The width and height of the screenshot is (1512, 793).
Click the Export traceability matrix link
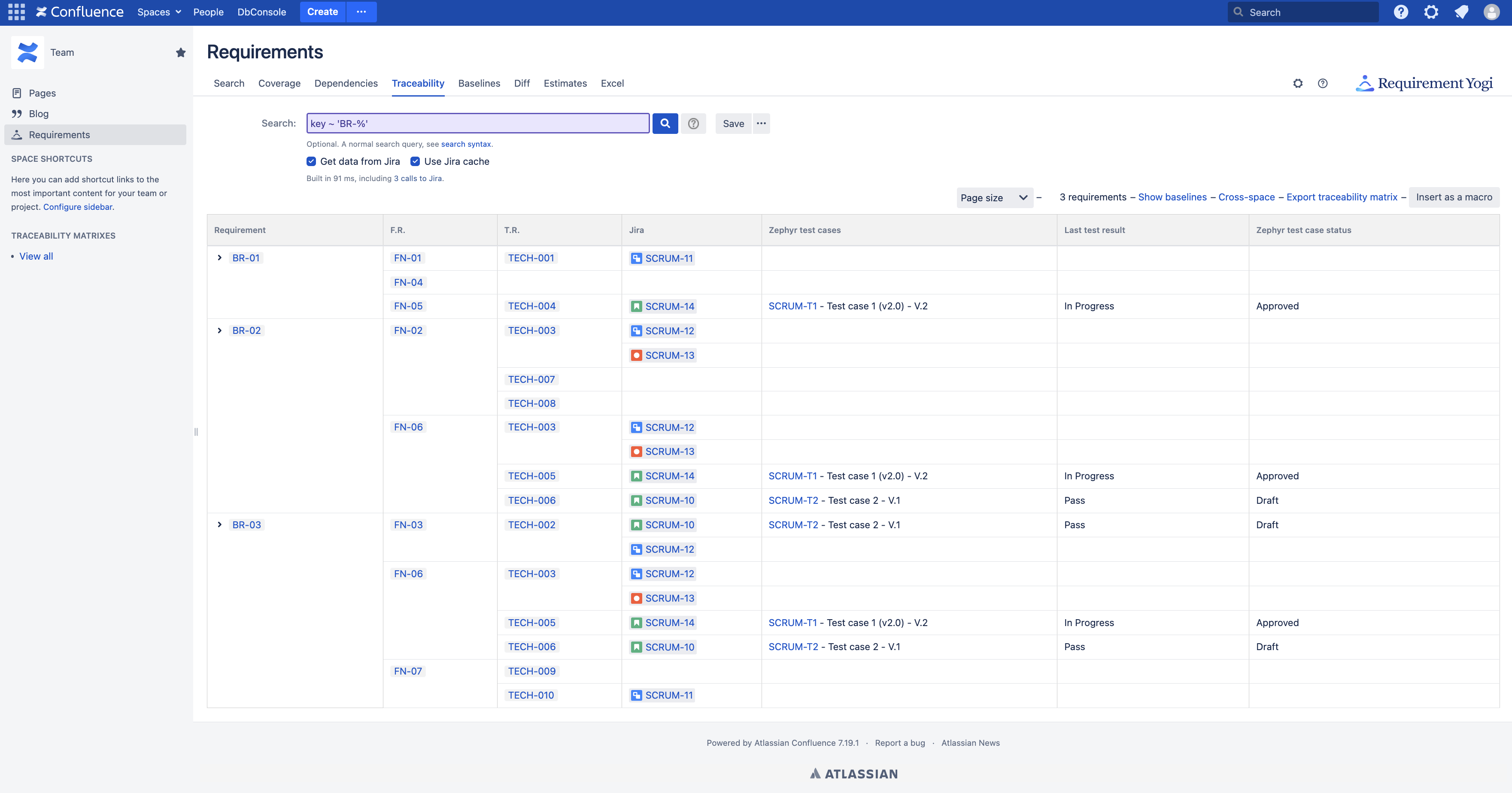pos(1341,197)
